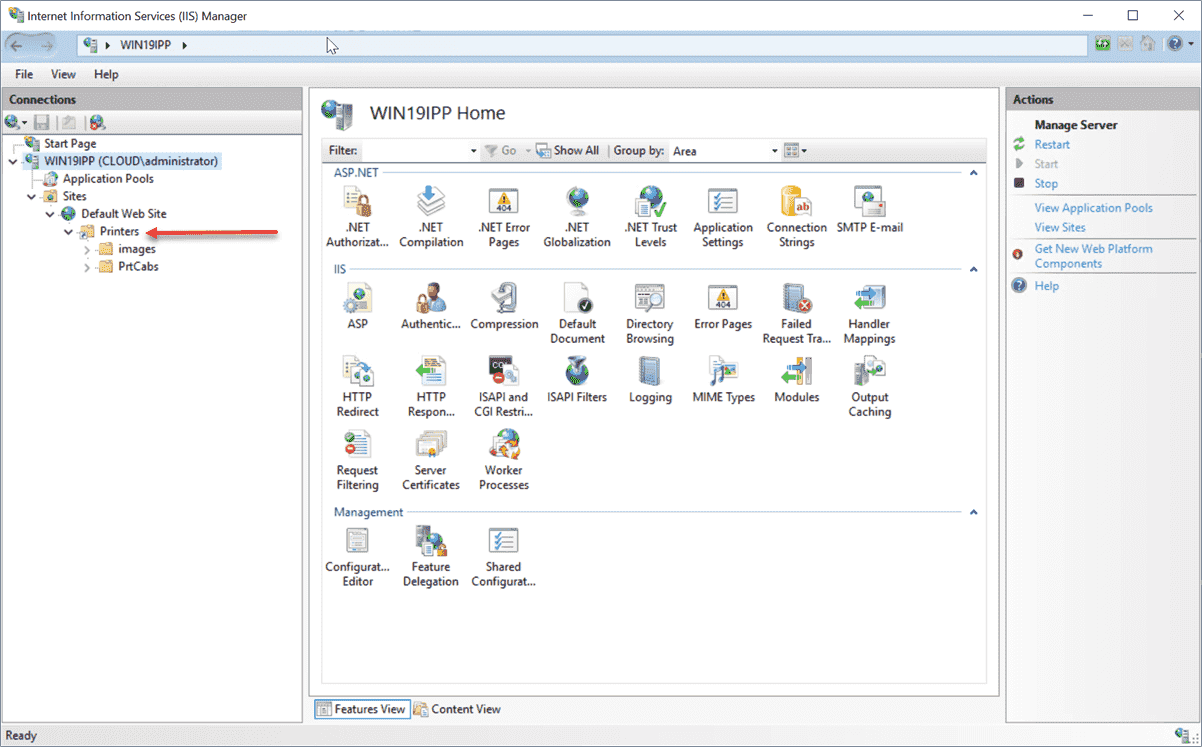The image size is (1202, 747).
Task: Open Shared Configuration settings
Action: [504, 548]
